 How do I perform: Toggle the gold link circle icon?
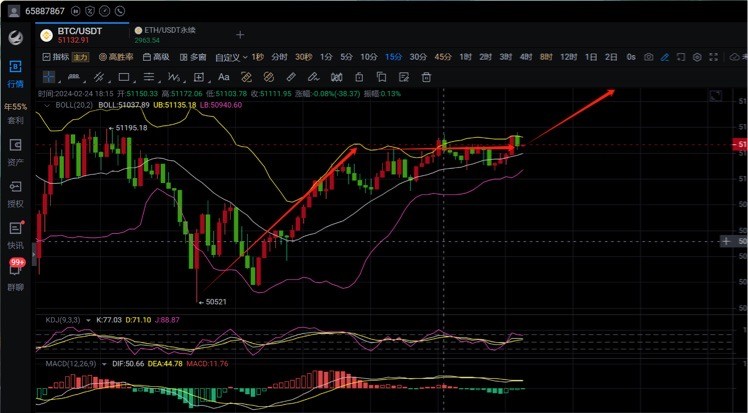[269, 77]
